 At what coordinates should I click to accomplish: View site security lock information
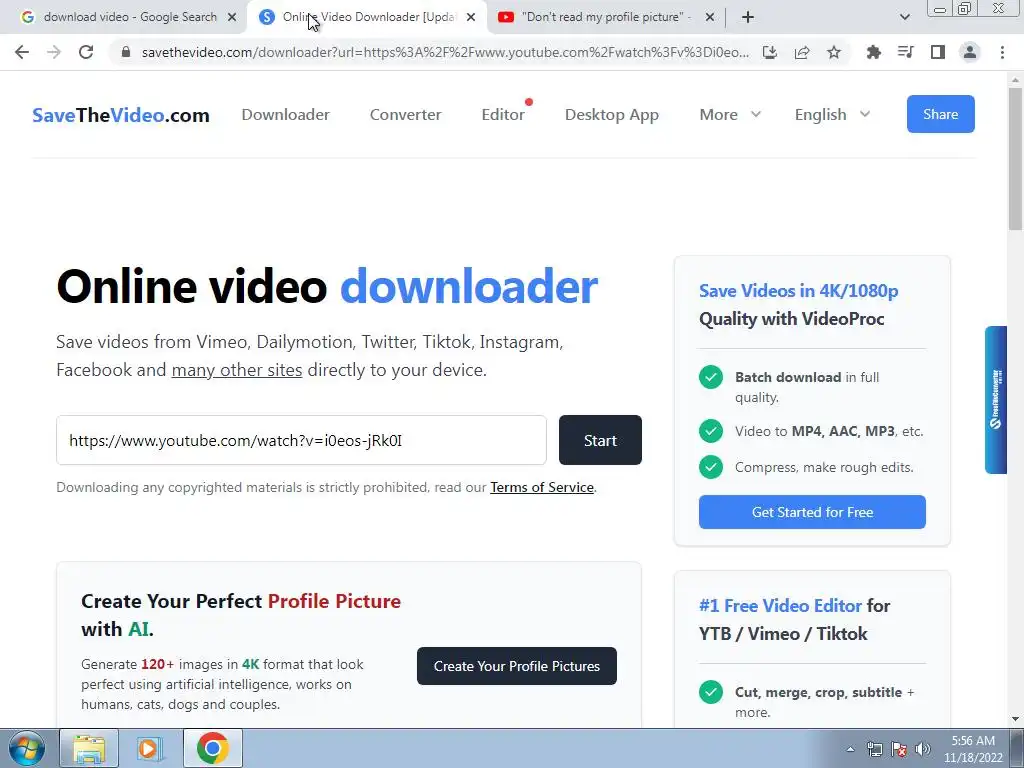pyautogui.click(x=126, y=52)
